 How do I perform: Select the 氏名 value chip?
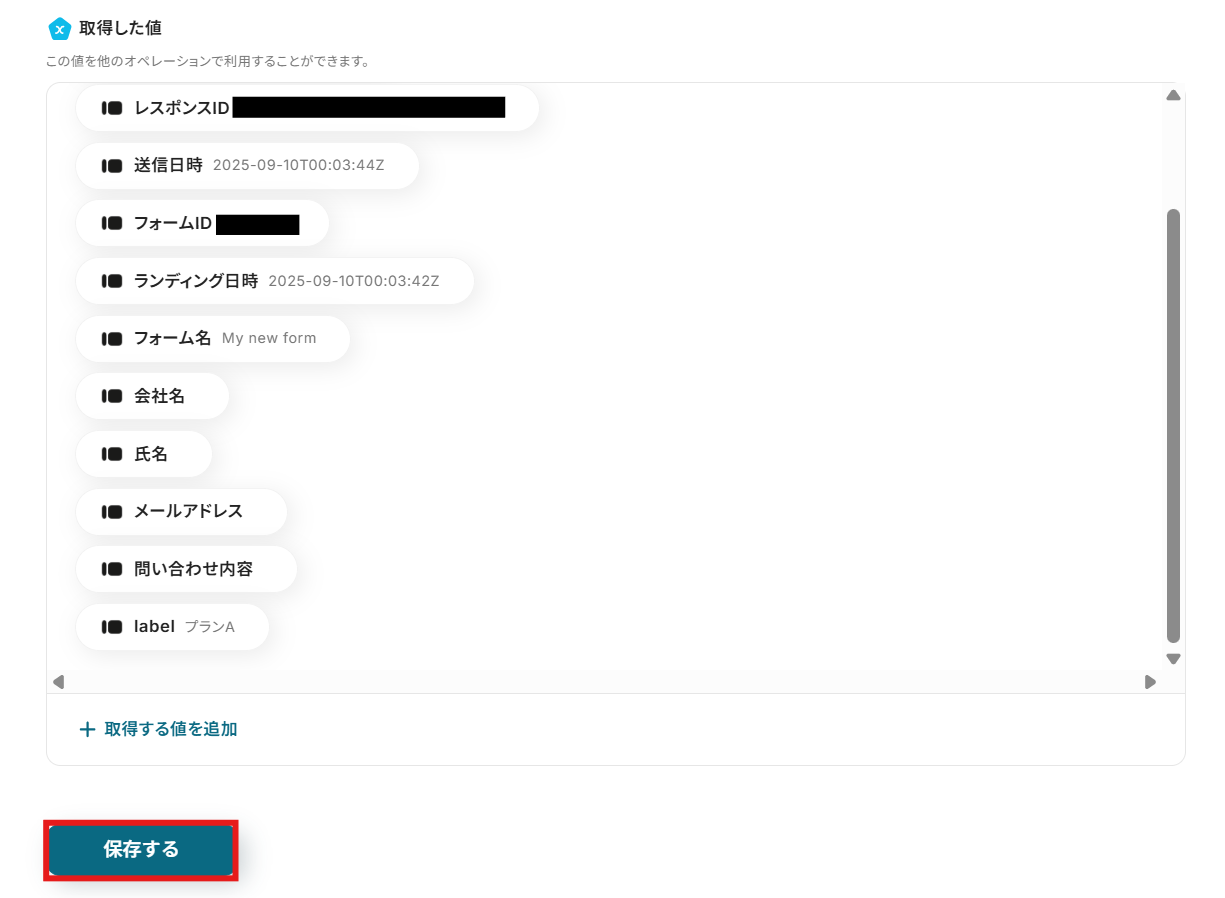point(144,454)
